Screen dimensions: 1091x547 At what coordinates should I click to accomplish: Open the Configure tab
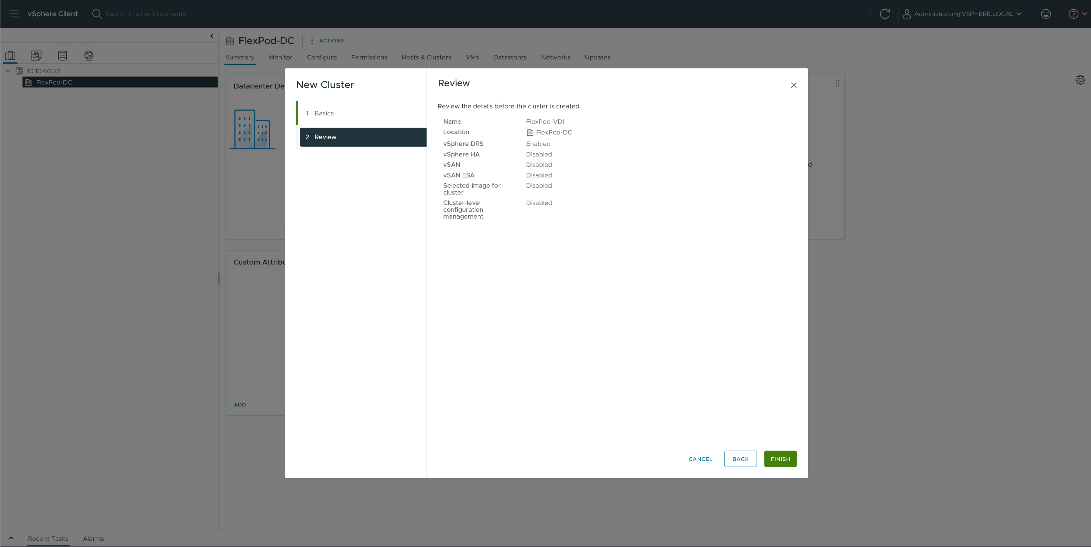coord(321,57)
